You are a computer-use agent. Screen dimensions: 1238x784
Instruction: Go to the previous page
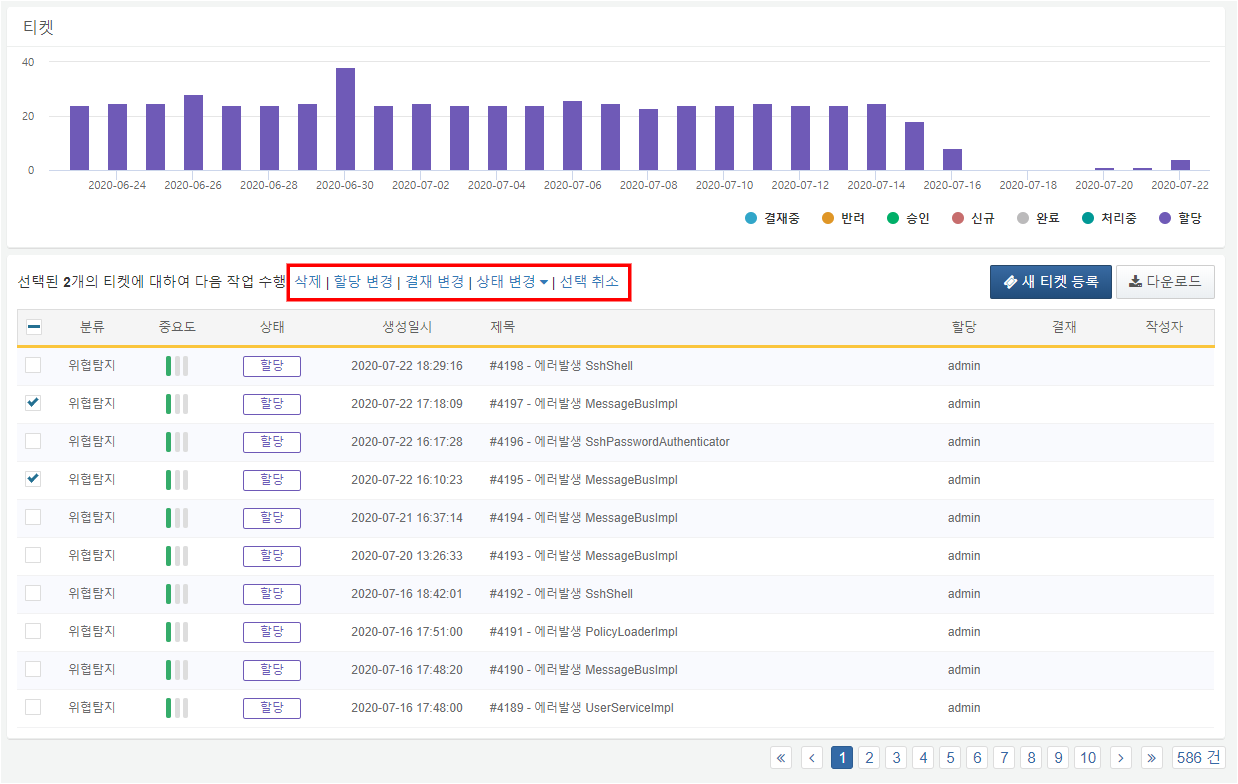tap(812, 758)
